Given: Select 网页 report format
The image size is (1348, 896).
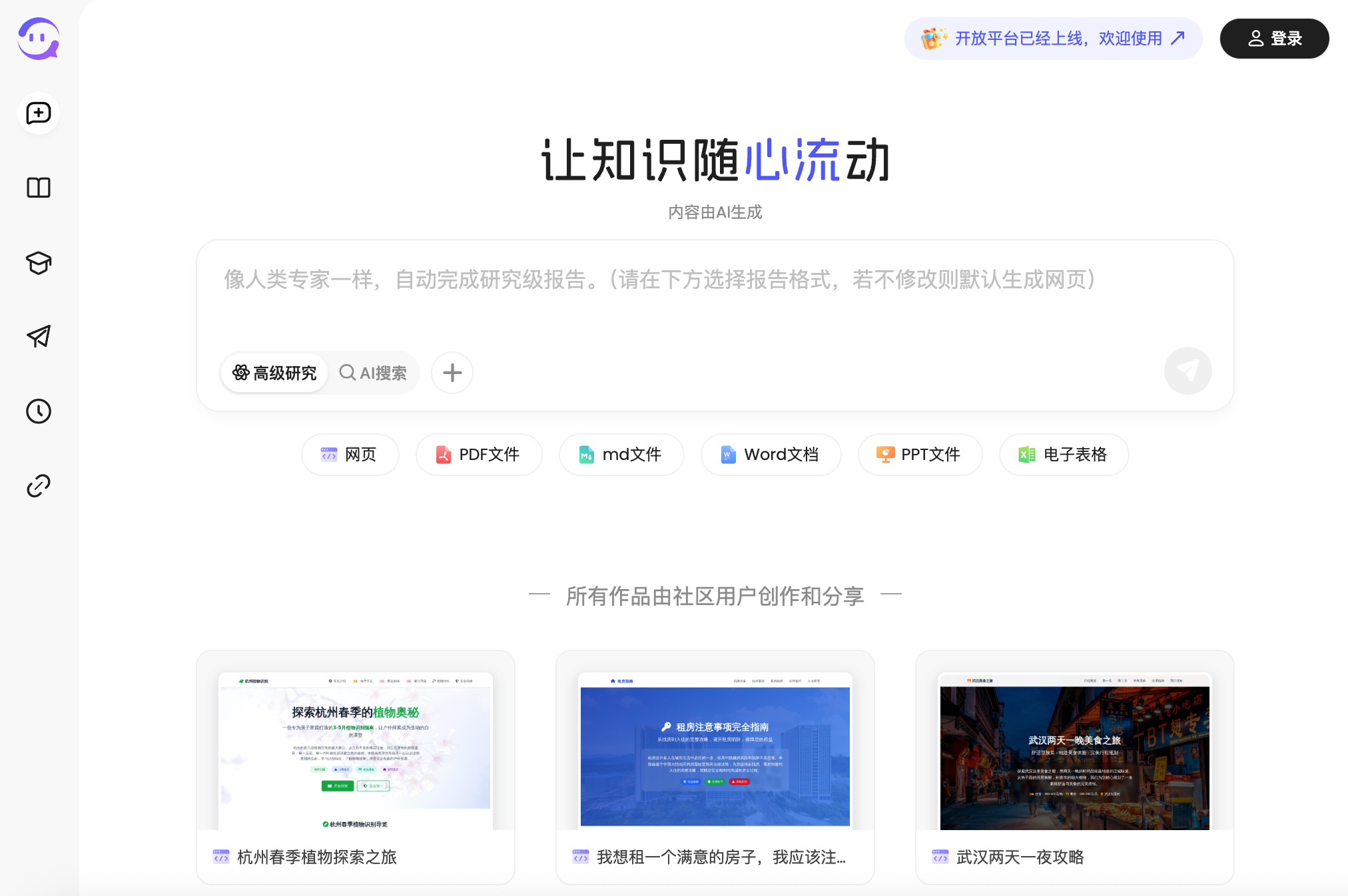Looking at the screenshot, I should click(x=350, y=455).
